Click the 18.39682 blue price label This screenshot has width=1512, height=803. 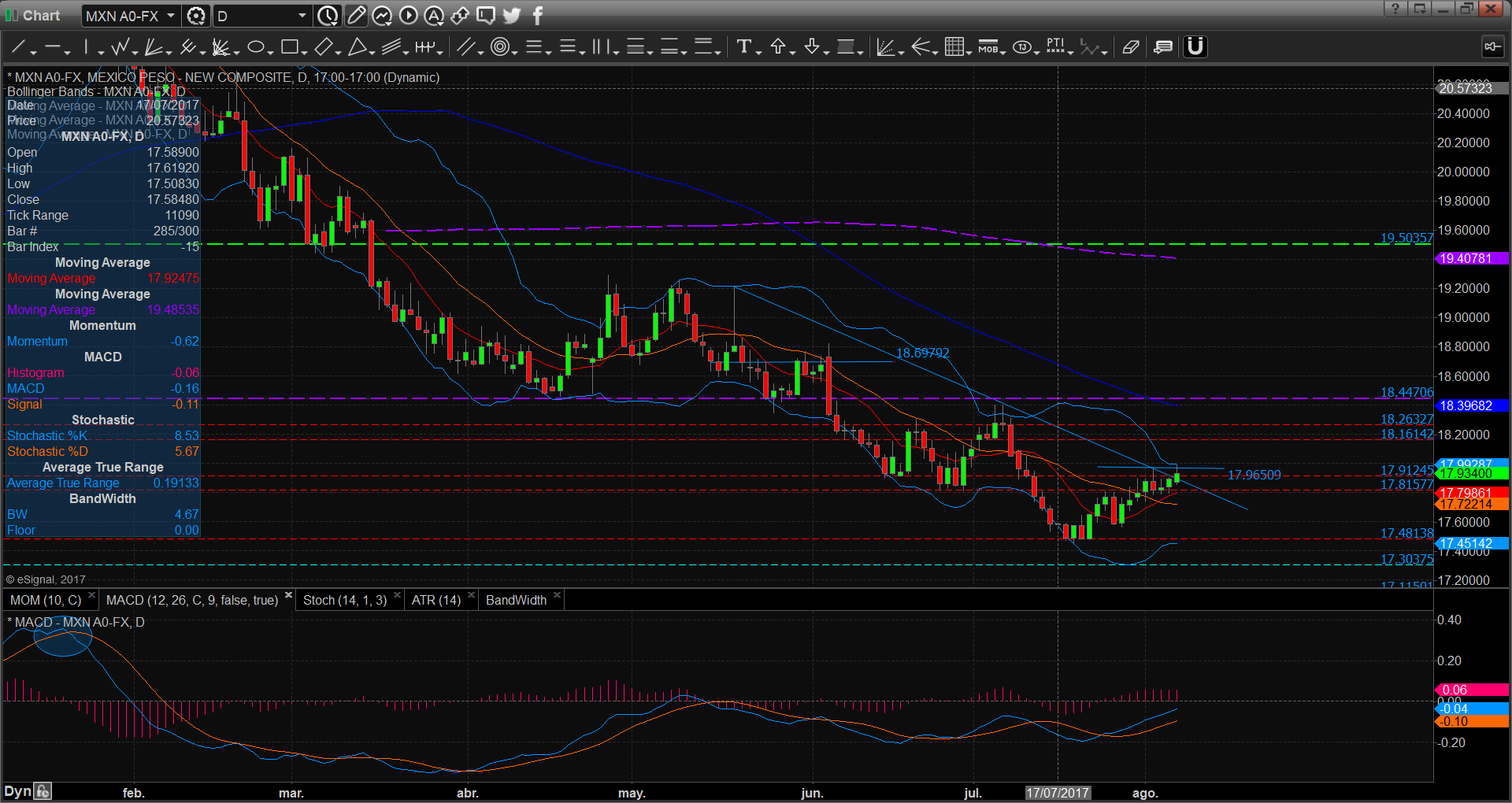(1472, 405)
